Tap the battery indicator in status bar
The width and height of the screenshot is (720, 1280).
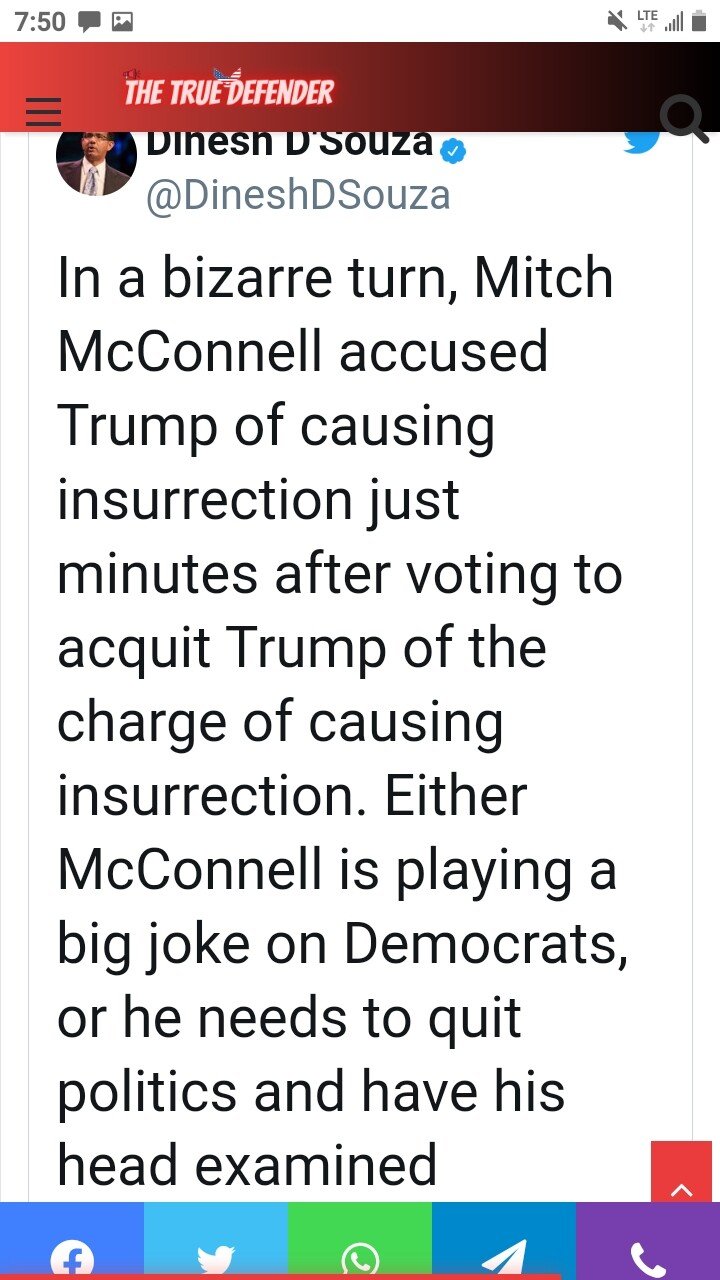(698, 21)
